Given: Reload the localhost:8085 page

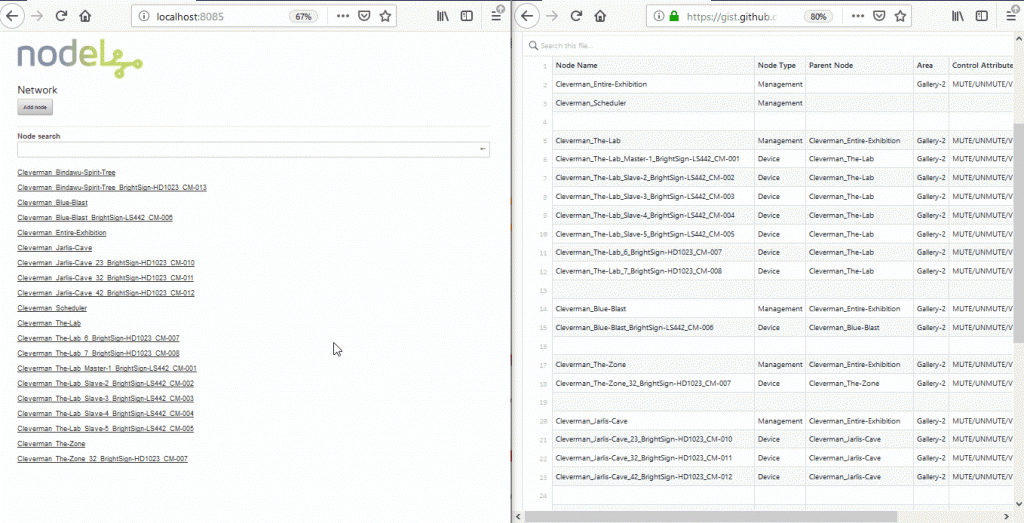Looking at the screenshot, I should coord(61,17).
